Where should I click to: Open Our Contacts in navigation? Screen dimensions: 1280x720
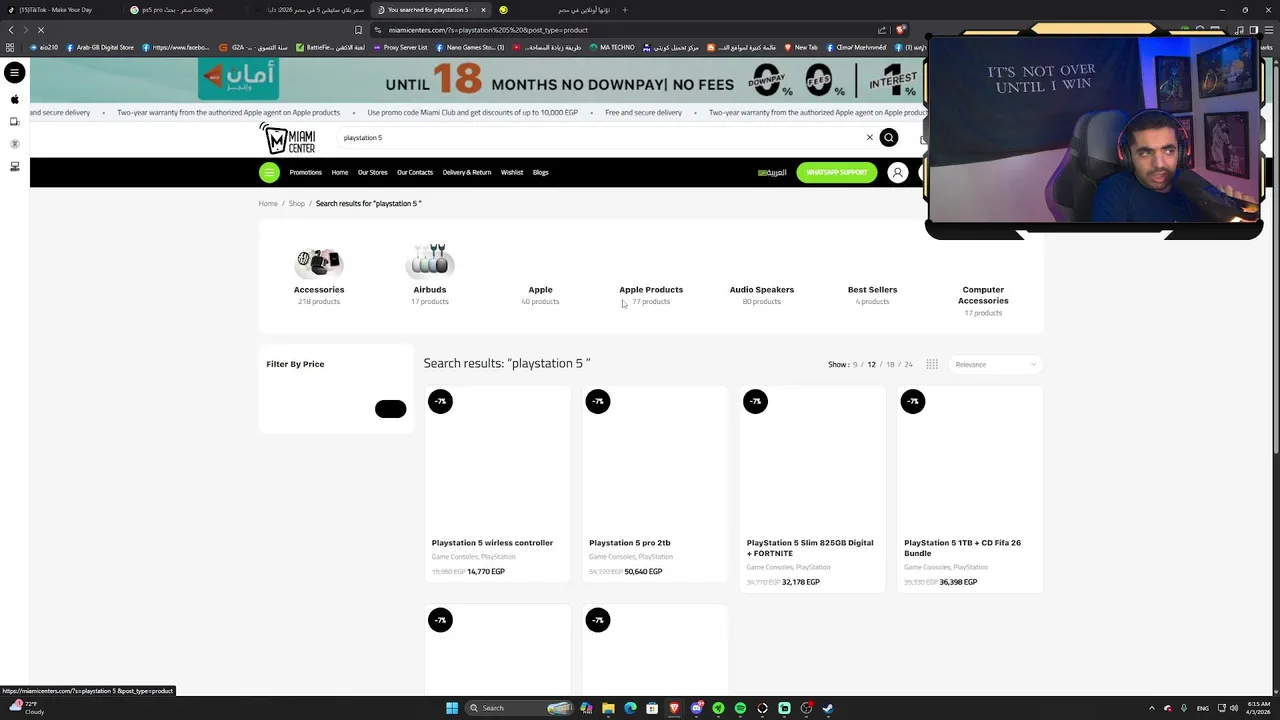(x=415, y=172)
